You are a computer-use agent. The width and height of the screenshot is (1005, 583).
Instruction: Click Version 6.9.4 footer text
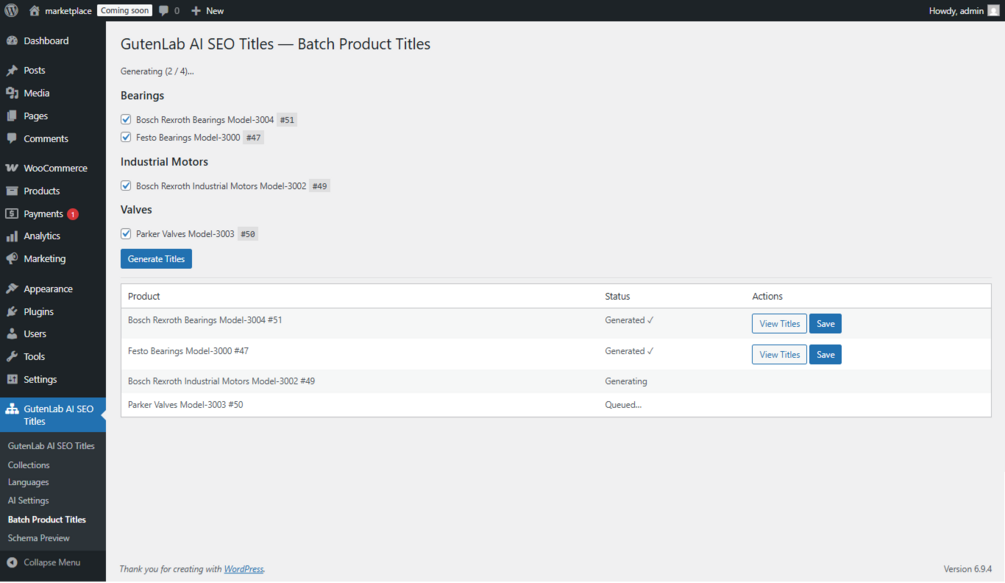point(967,569)
